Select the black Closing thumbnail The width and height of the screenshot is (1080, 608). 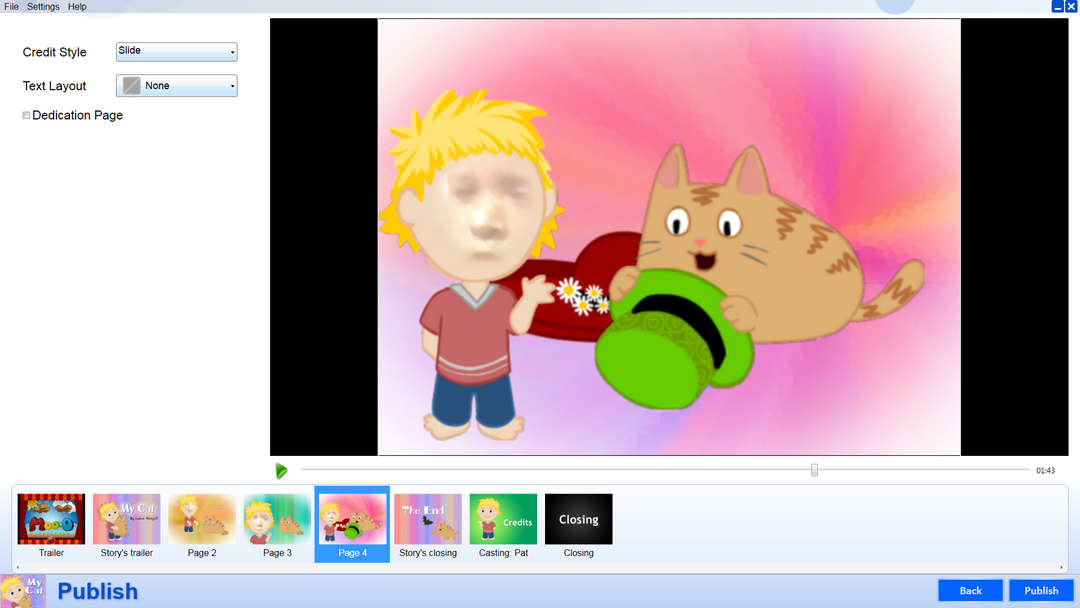click(578, 519)
